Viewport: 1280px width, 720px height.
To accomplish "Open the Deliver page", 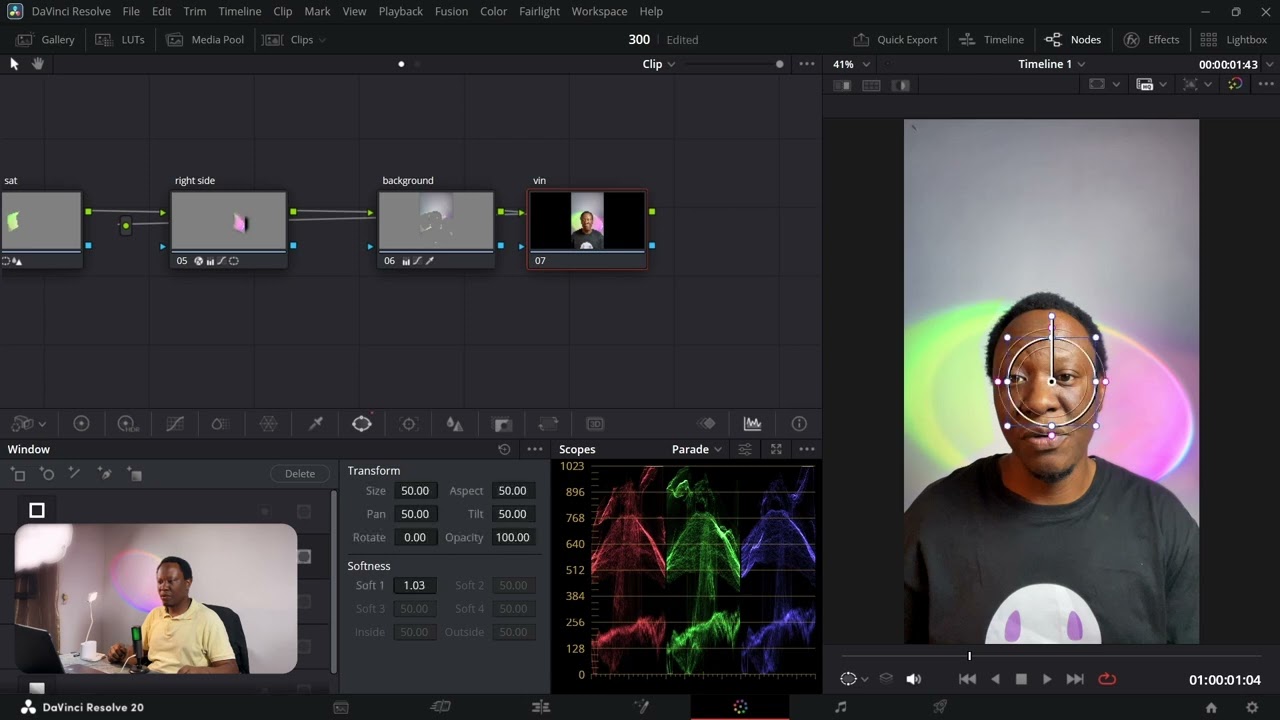I will (x=940, y=707).
